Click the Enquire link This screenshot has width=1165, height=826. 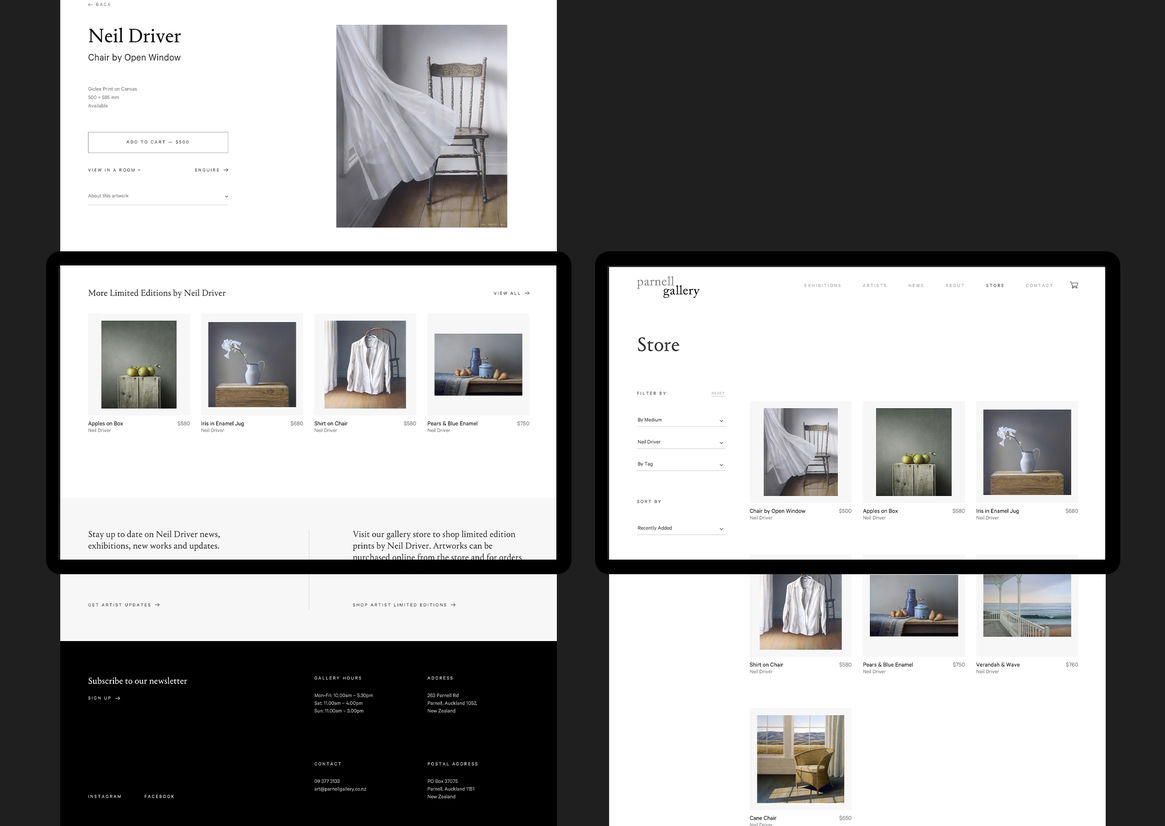tap(211, 170)
